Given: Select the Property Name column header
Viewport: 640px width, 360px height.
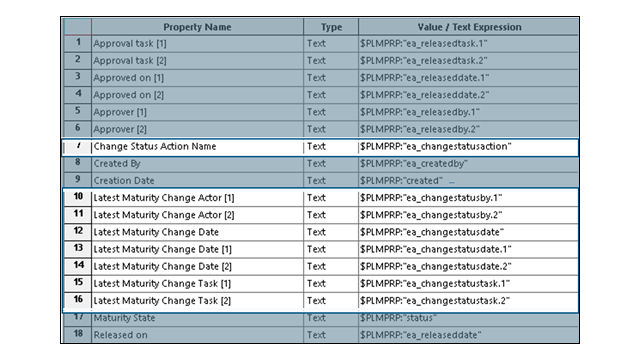Looking at the screenshot, I should tap(197, 27).
